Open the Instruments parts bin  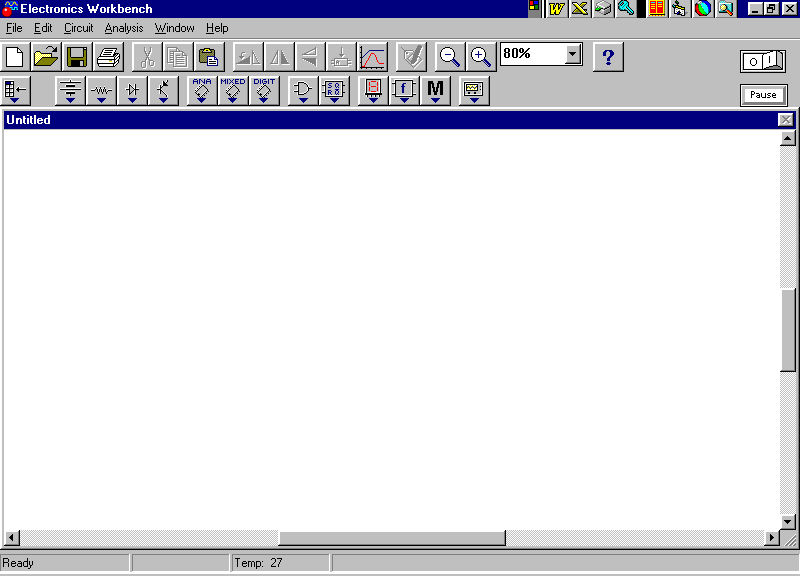[x=474, y=91]
